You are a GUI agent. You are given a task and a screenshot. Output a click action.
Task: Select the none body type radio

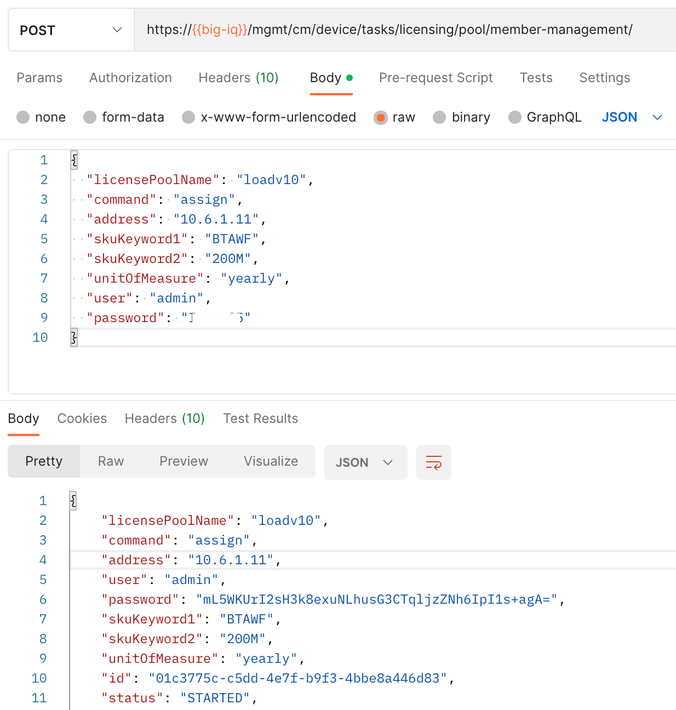point(23,118)
